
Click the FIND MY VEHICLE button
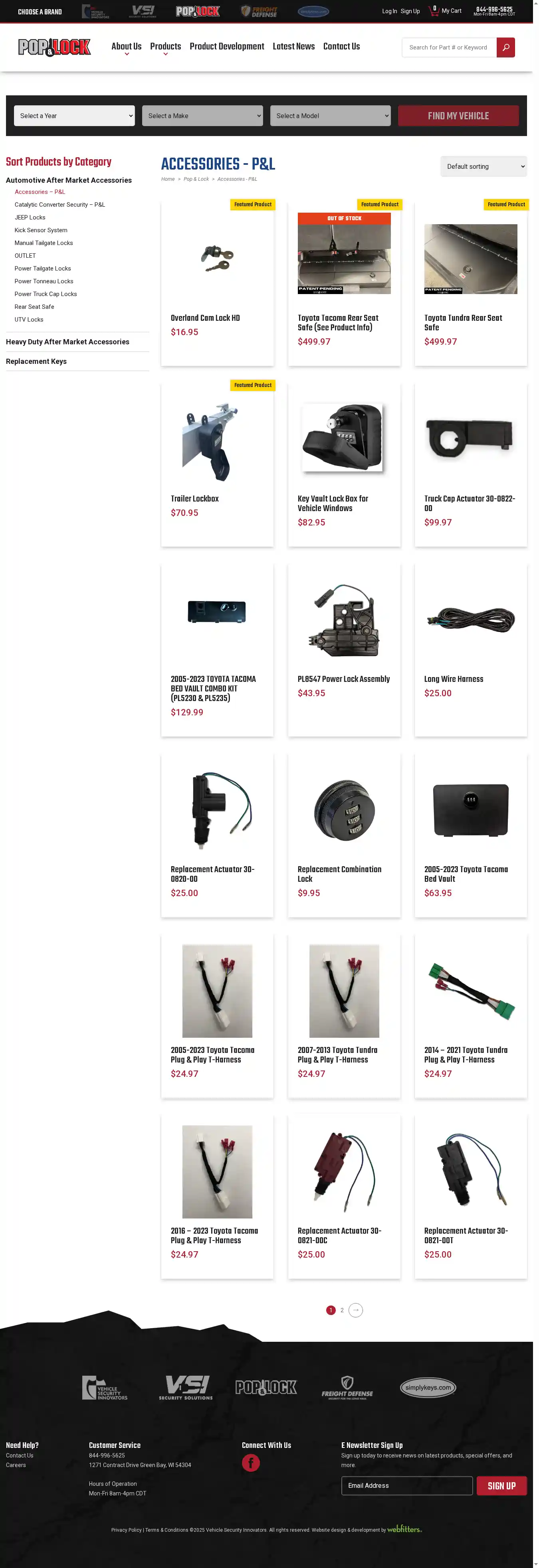pyautogui.click(x=458, y=116)
